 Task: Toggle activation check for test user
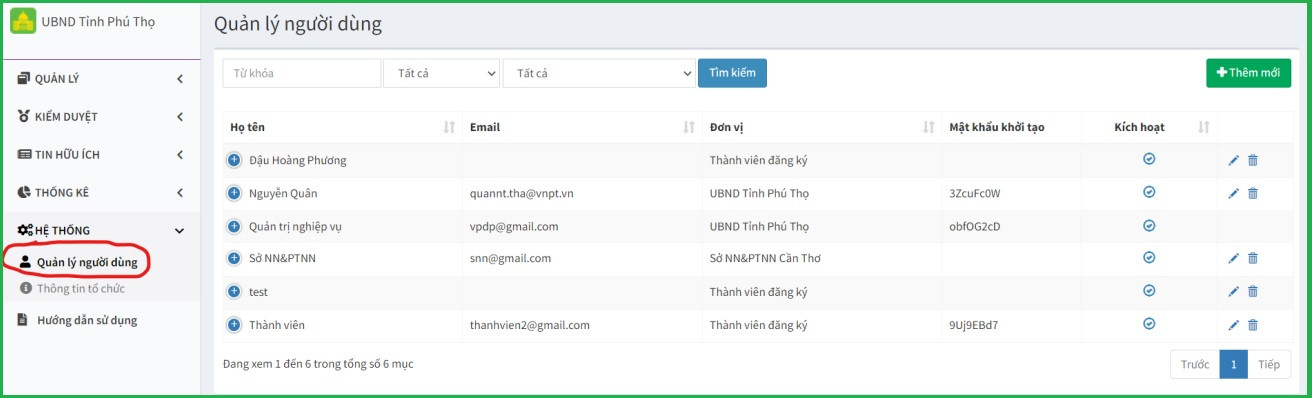1149,291
